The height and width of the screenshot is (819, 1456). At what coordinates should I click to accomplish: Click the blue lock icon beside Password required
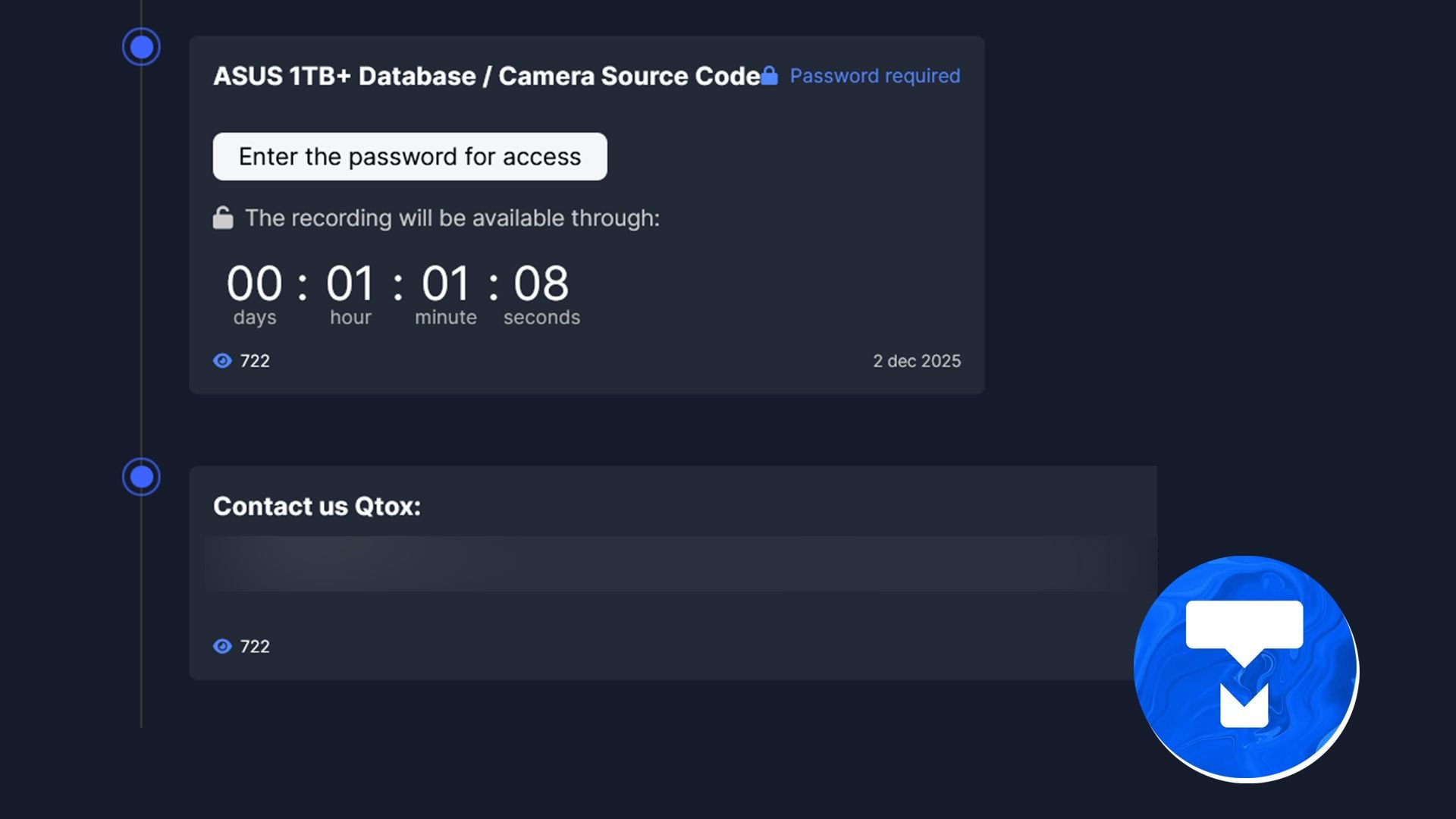tap(770, 75)
